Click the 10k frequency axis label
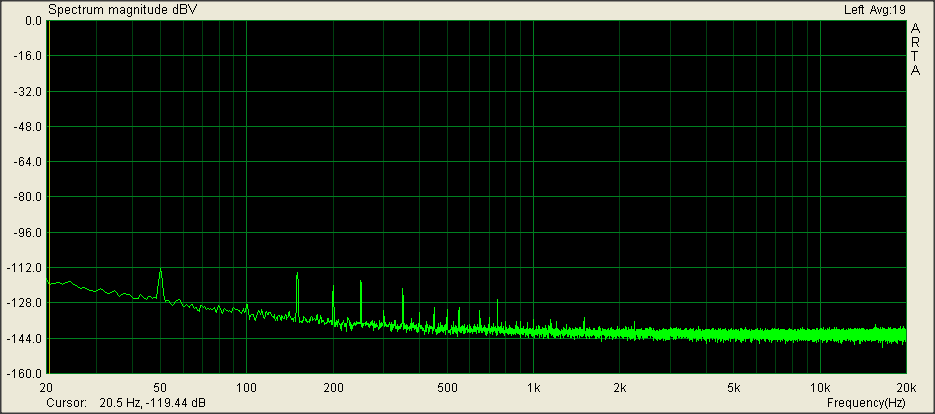Viewport: 935px width, 414px height. coord(821,386)
